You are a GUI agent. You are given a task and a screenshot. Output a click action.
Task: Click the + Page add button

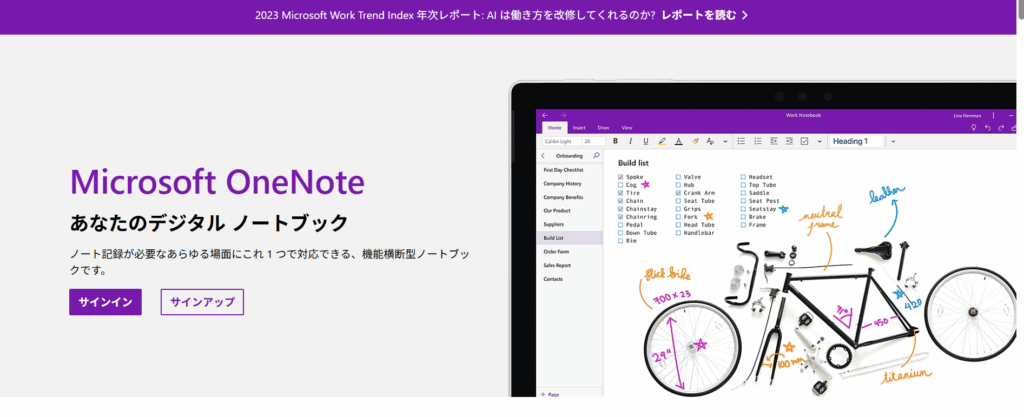click(549, 394)
